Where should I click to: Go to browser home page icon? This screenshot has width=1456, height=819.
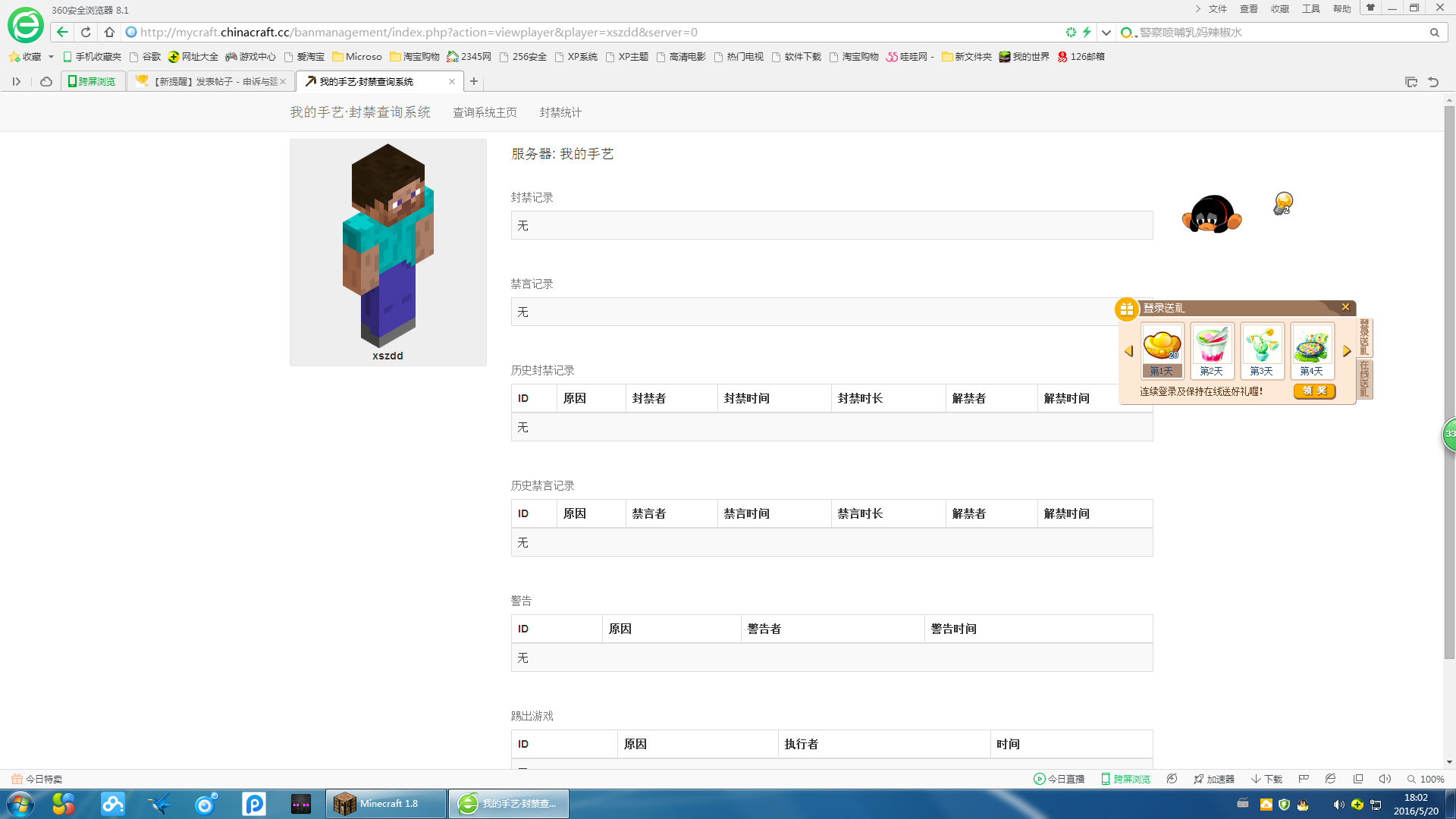(x=109, y=32)
